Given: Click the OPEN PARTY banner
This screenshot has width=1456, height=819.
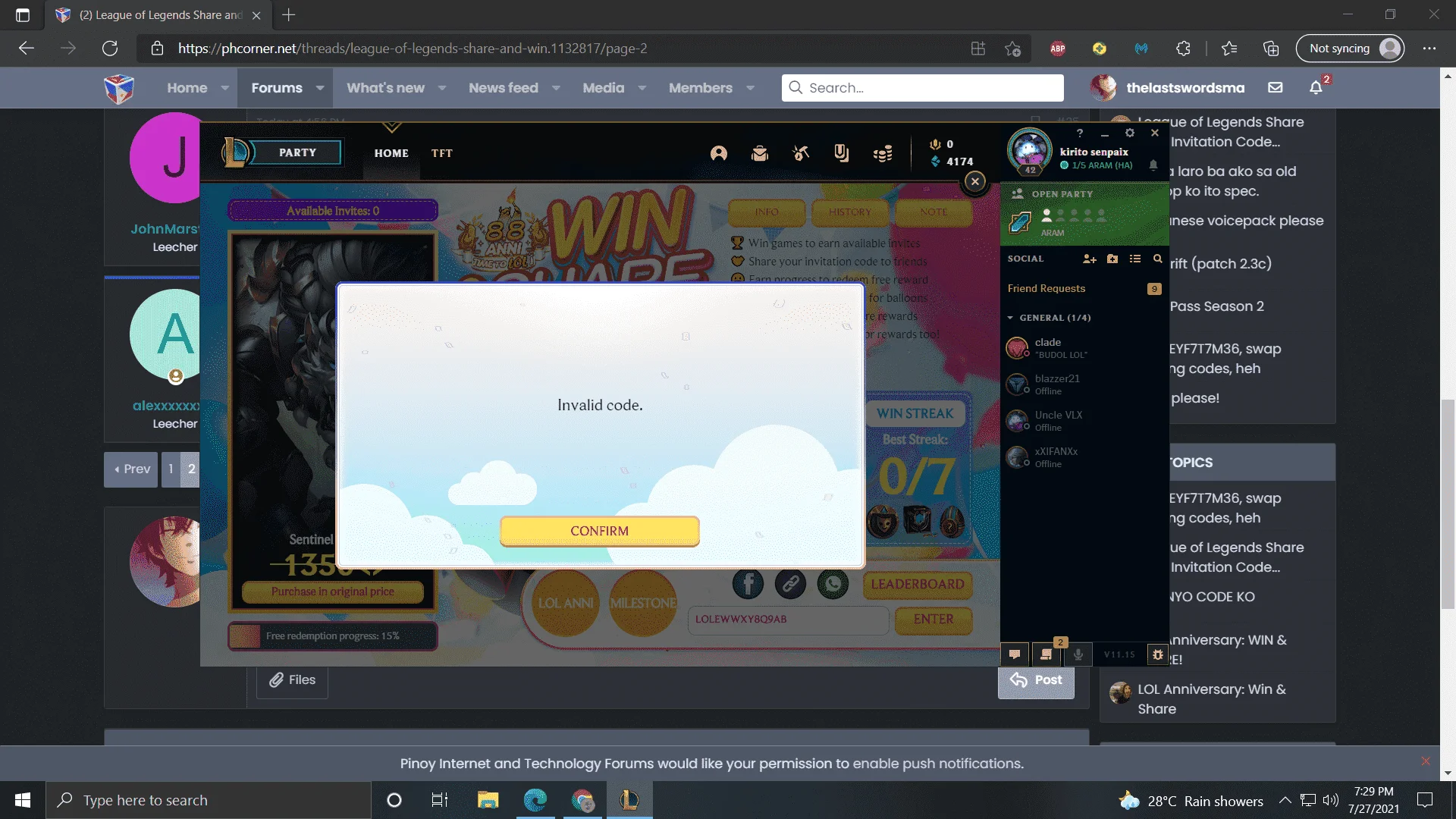Looking at the screenshot, I should (x=1084, y=214).
